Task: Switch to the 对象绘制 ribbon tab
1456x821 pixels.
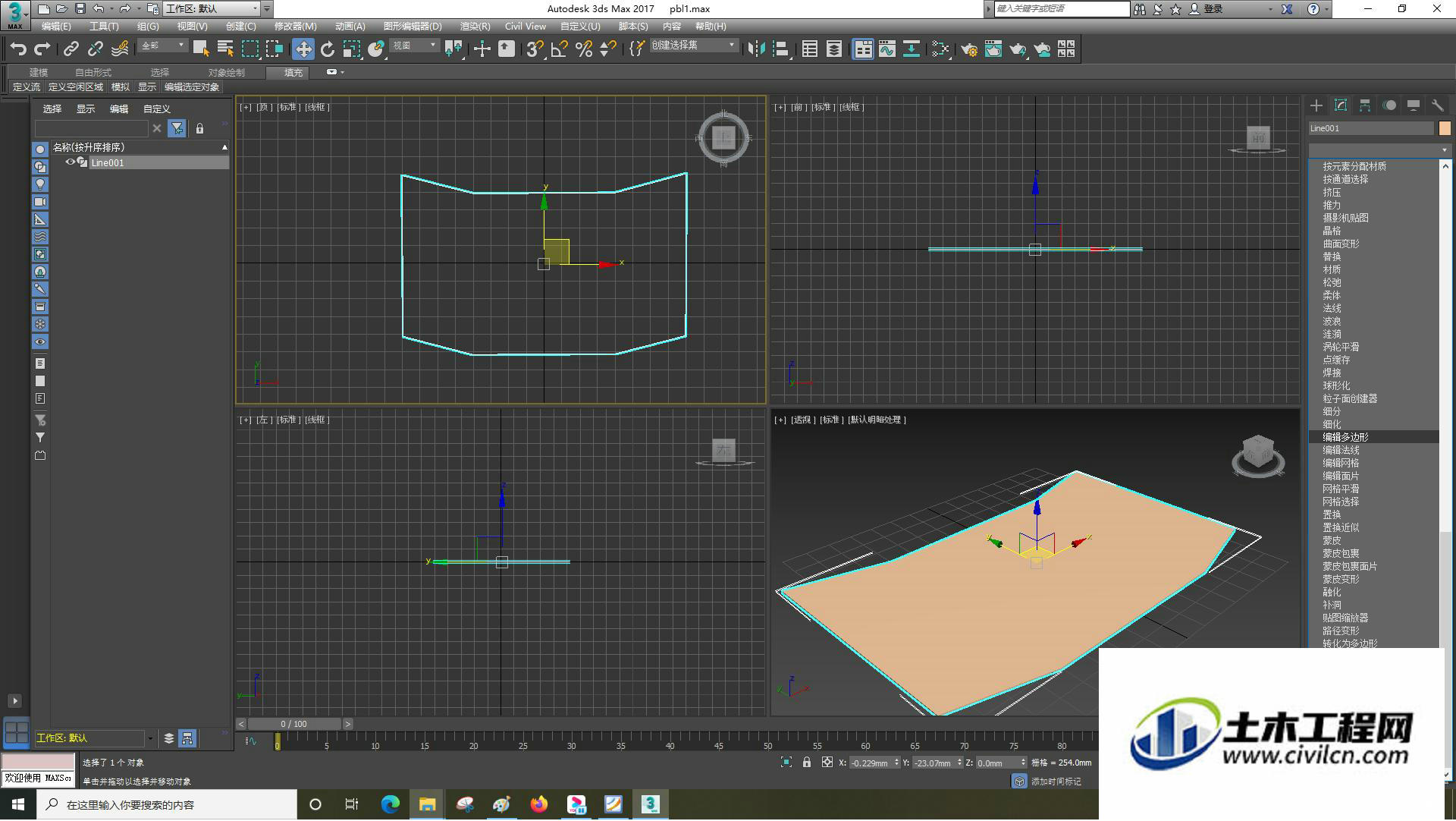Action: [x=227, y=73]
